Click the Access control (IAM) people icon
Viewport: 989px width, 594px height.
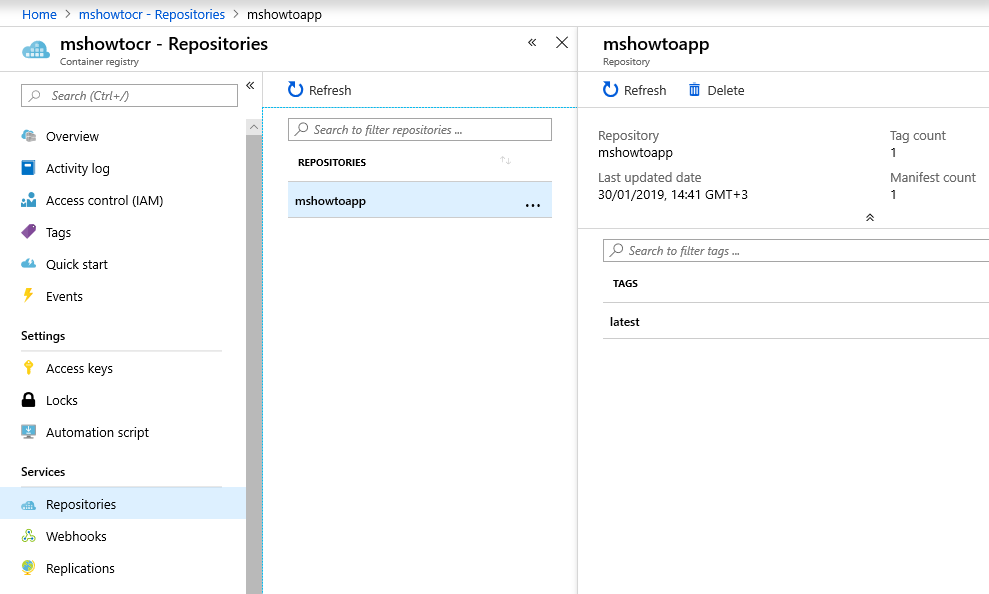[28, 200]
